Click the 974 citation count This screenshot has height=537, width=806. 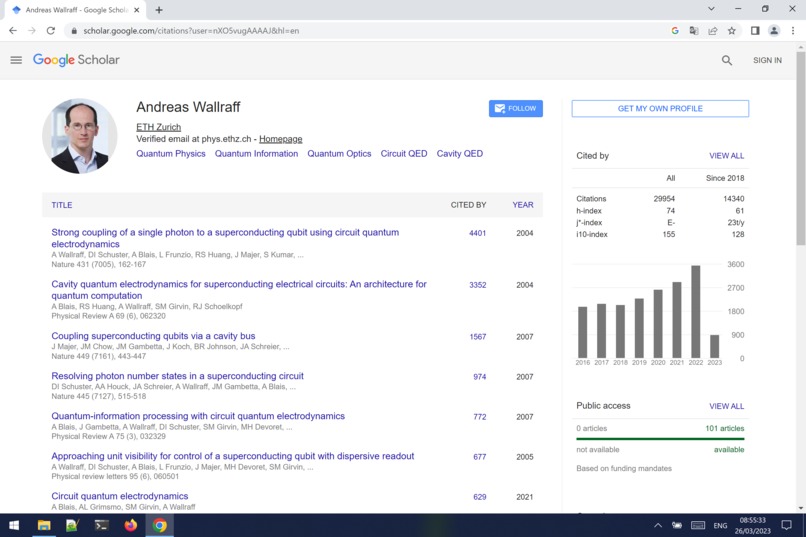coord(480,377)
